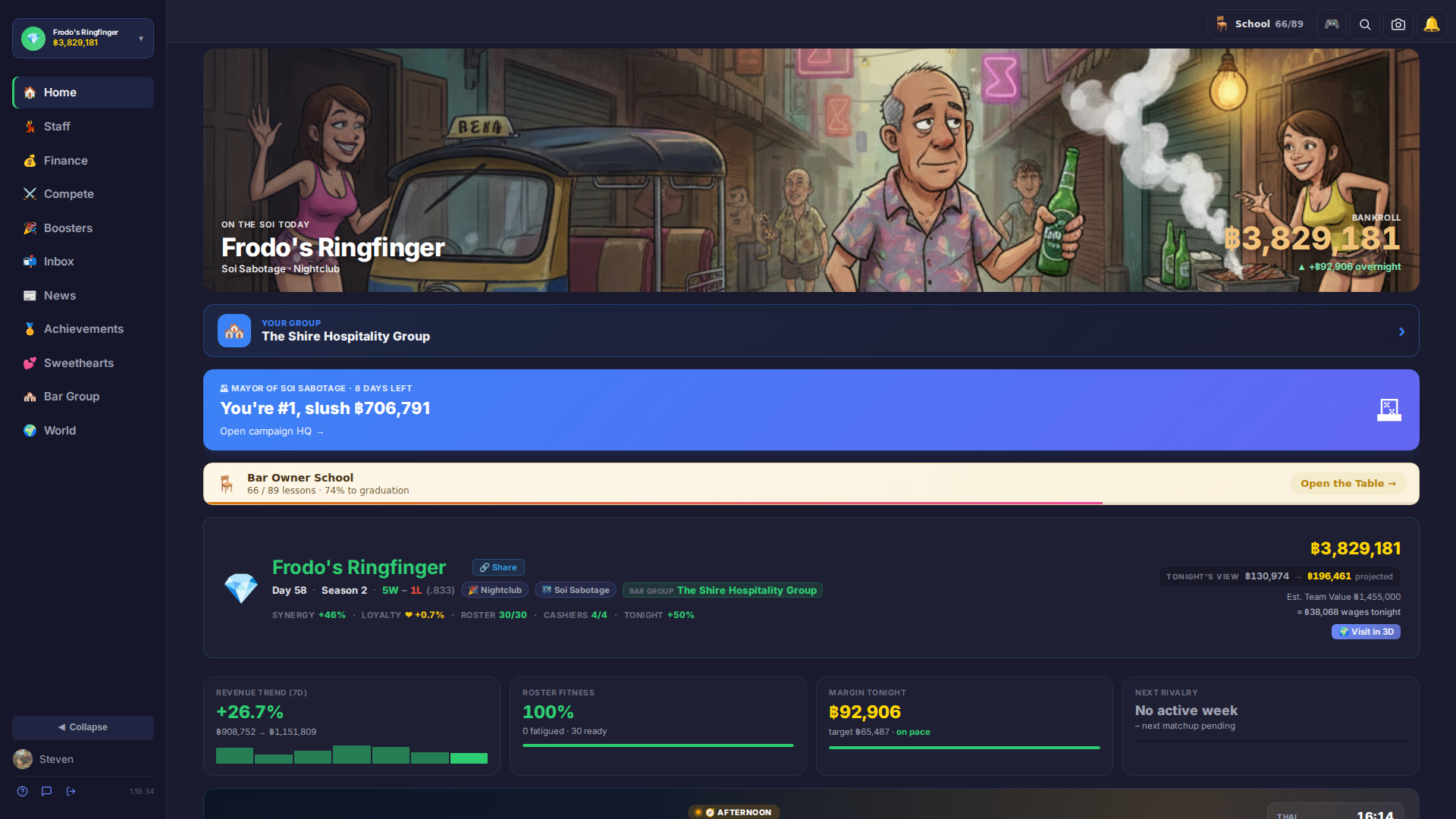The height and width of the screenshot is (819, 1456).
Task: Click the SYNERGY +46% stat
Action: [309, 615]
